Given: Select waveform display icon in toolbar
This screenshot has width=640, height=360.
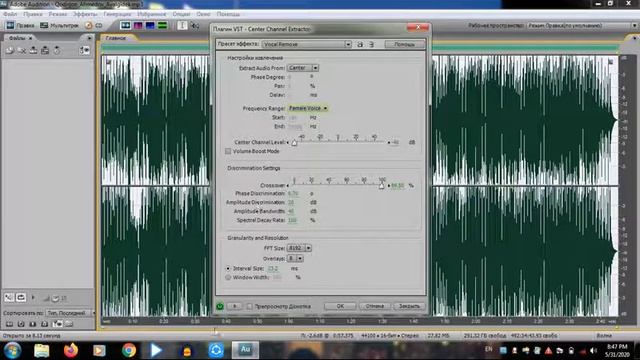Looking at the screenshot, I should 125,25.
